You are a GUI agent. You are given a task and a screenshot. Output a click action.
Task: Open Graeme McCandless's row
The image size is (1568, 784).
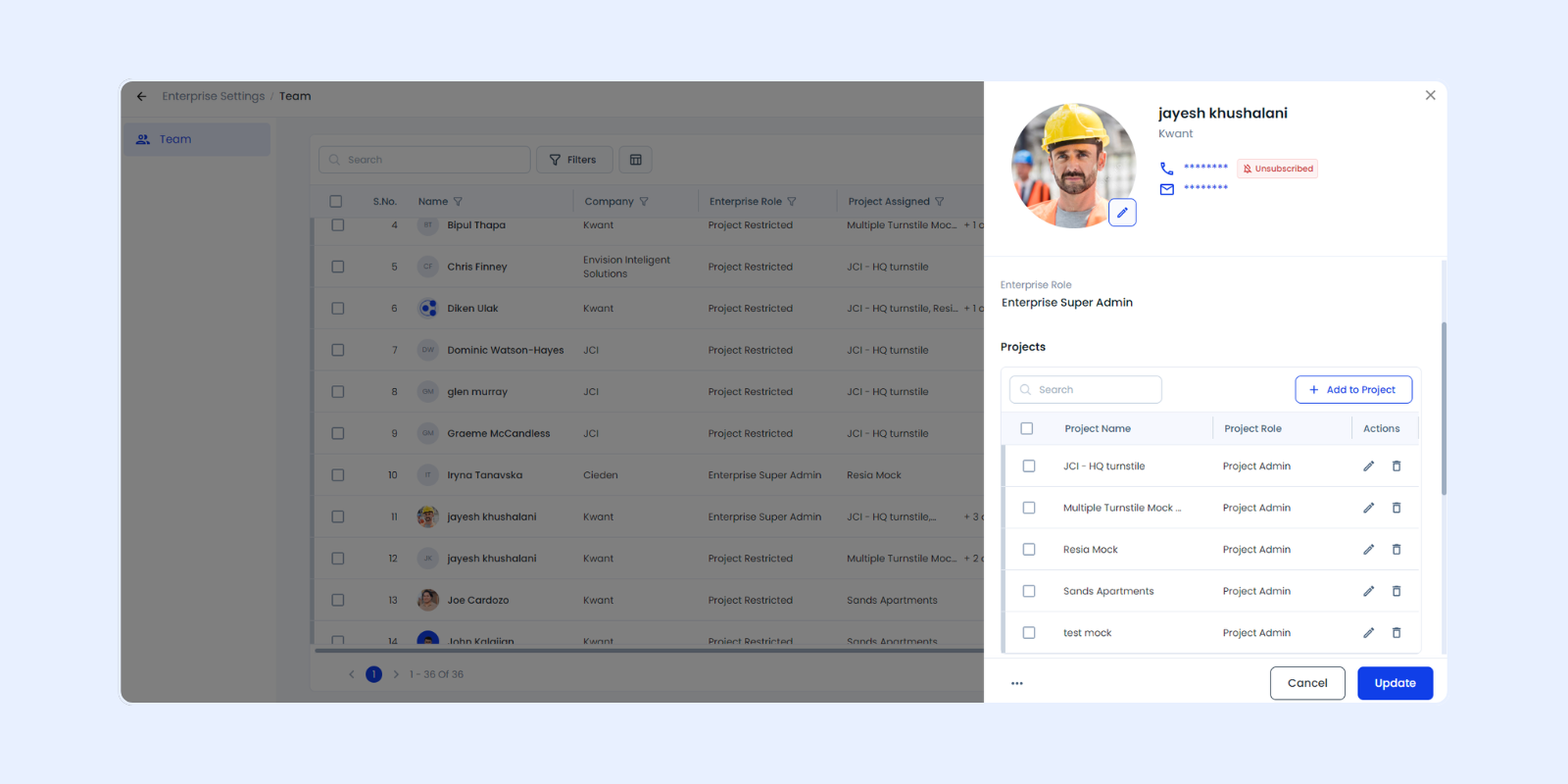(649, 433)
